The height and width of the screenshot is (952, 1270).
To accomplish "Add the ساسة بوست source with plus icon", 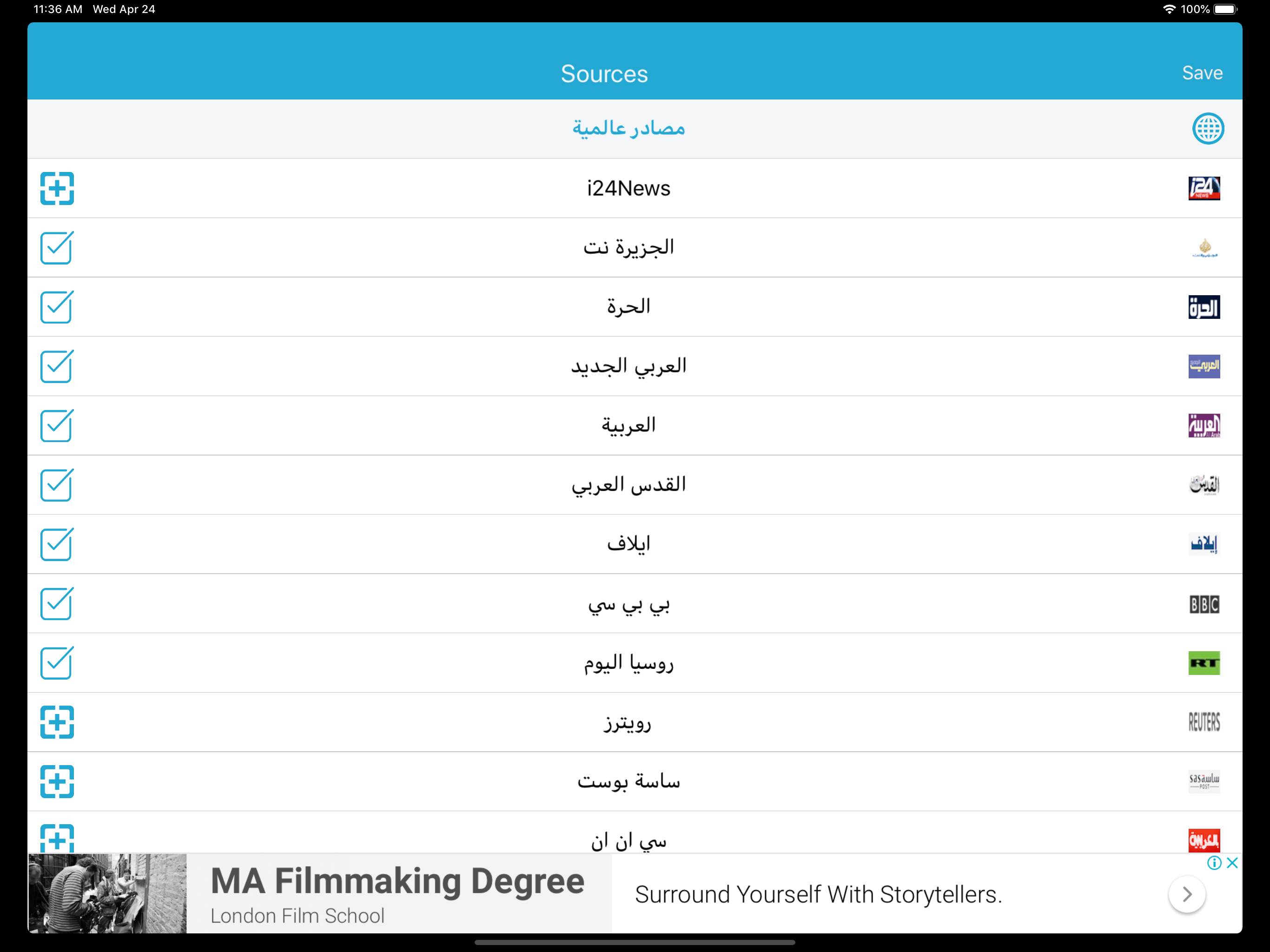I will [57, 781].
